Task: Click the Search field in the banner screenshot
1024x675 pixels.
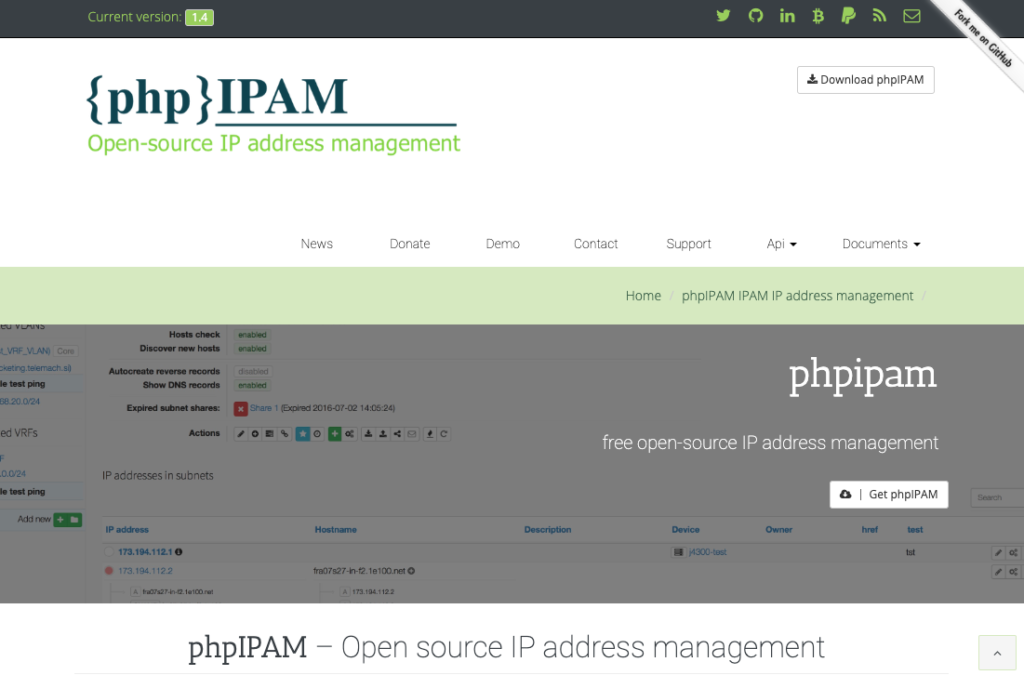Action: (x=997, y=497)
